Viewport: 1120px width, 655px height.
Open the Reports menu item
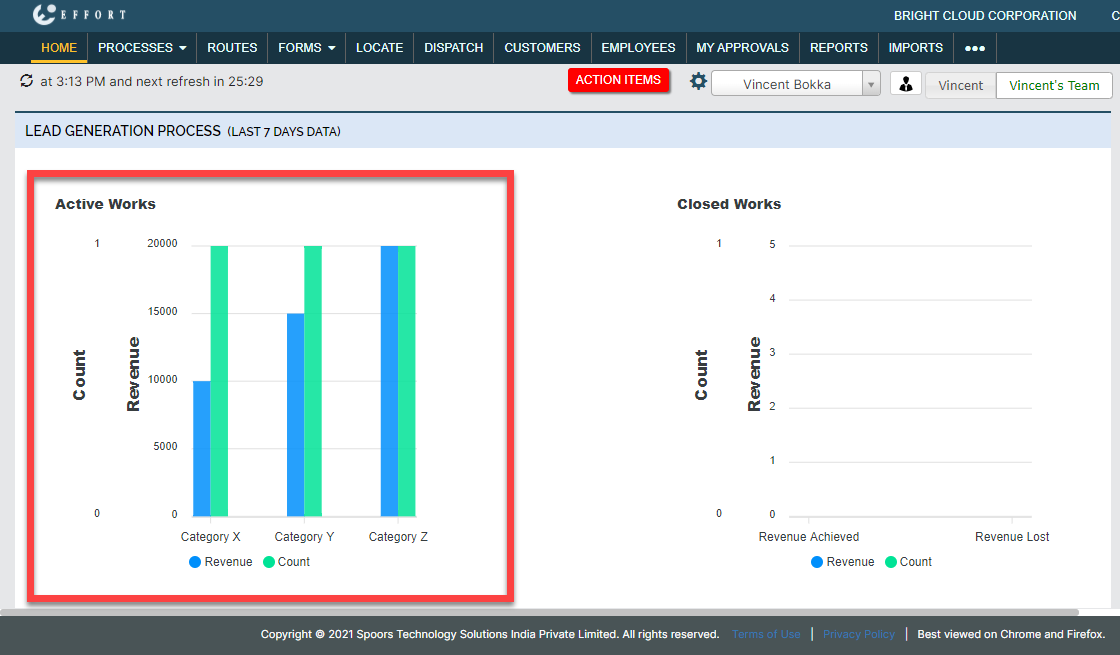(x=838, y=48)
